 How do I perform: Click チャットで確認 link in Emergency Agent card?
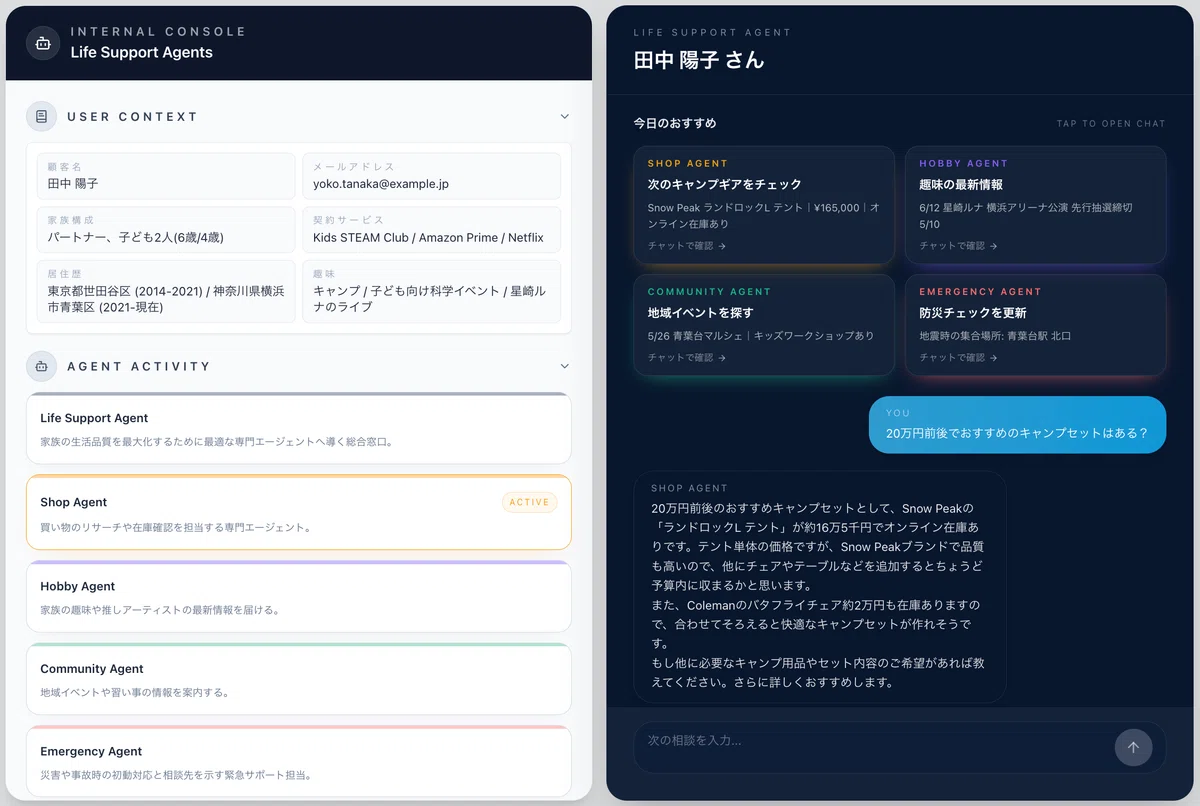pyautogui.click(x=959, y=357)
